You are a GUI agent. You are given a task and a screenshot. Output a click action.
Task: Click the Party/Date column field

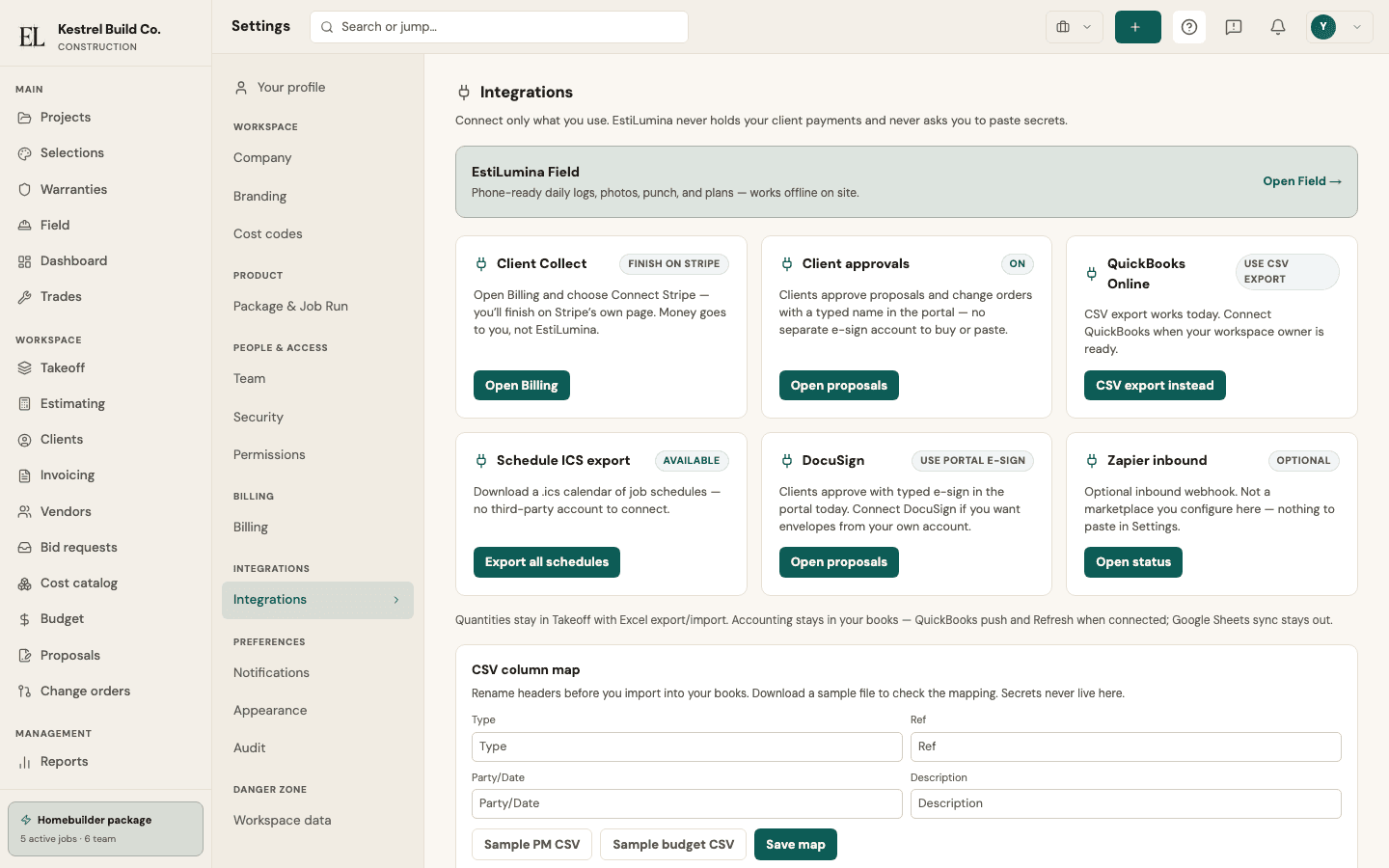click(687, 803)
